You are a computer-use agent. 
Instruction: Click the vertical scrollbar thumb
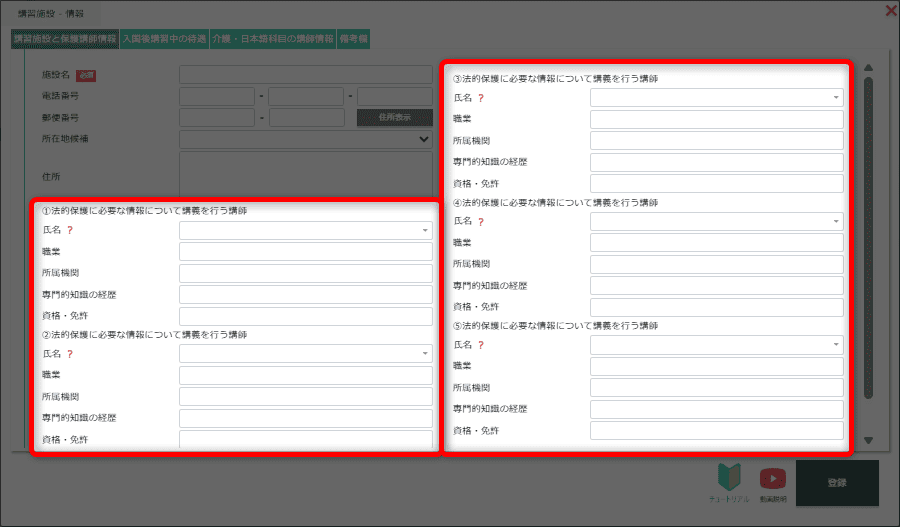point(868,238)
